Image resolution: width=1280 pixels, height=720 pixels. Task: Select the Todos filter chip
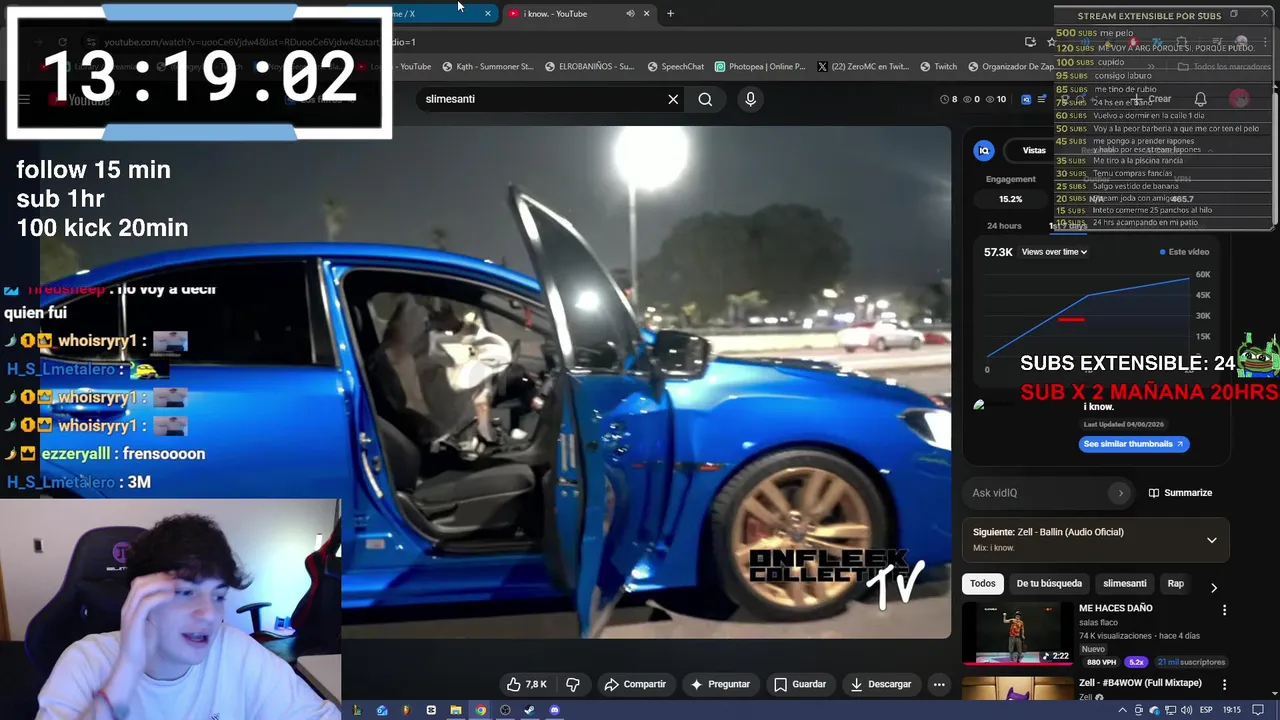(x=983, y=583)
